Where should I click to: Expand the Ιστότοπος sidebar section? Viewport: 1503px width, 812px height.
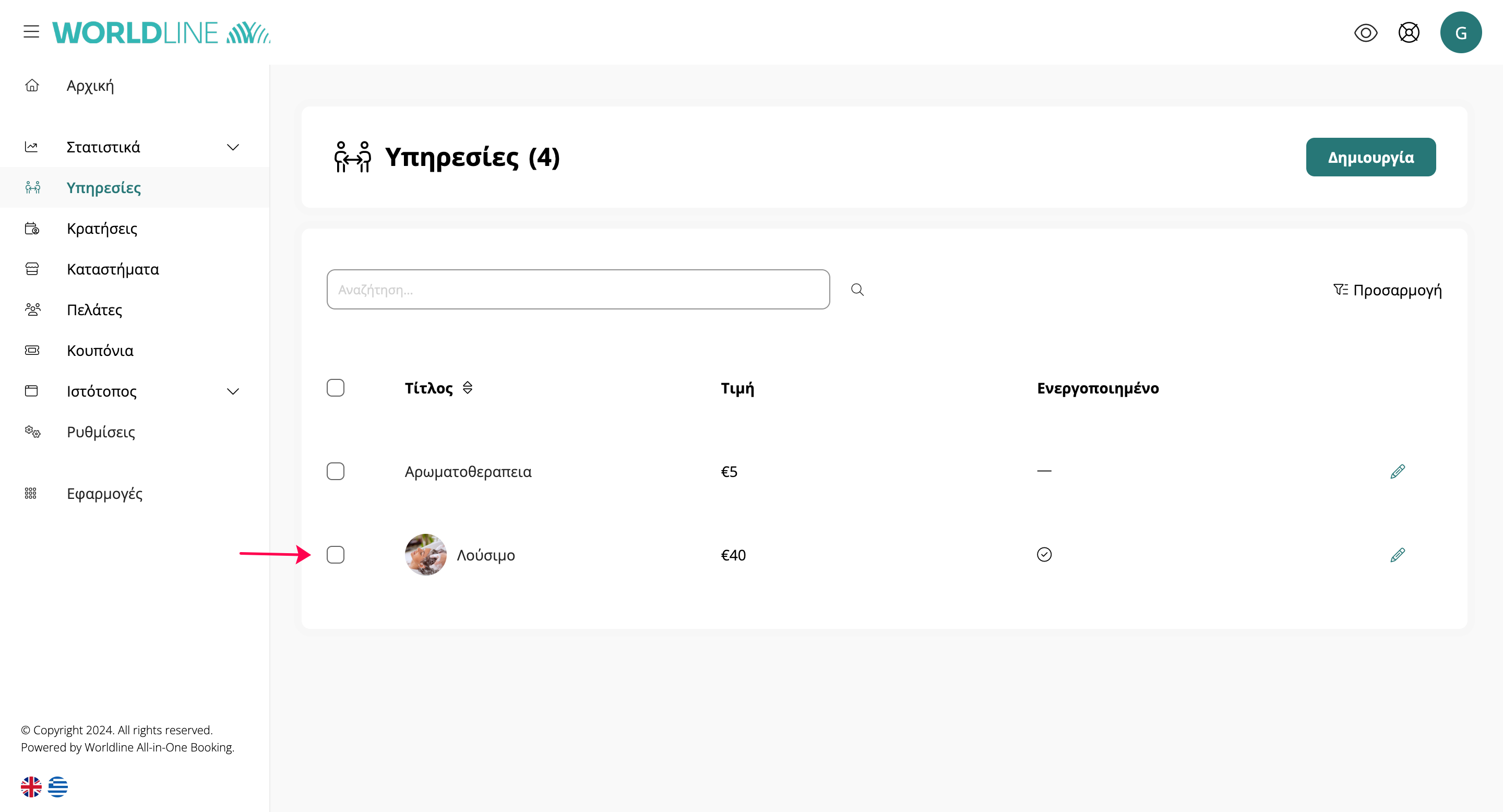(233, 391)
